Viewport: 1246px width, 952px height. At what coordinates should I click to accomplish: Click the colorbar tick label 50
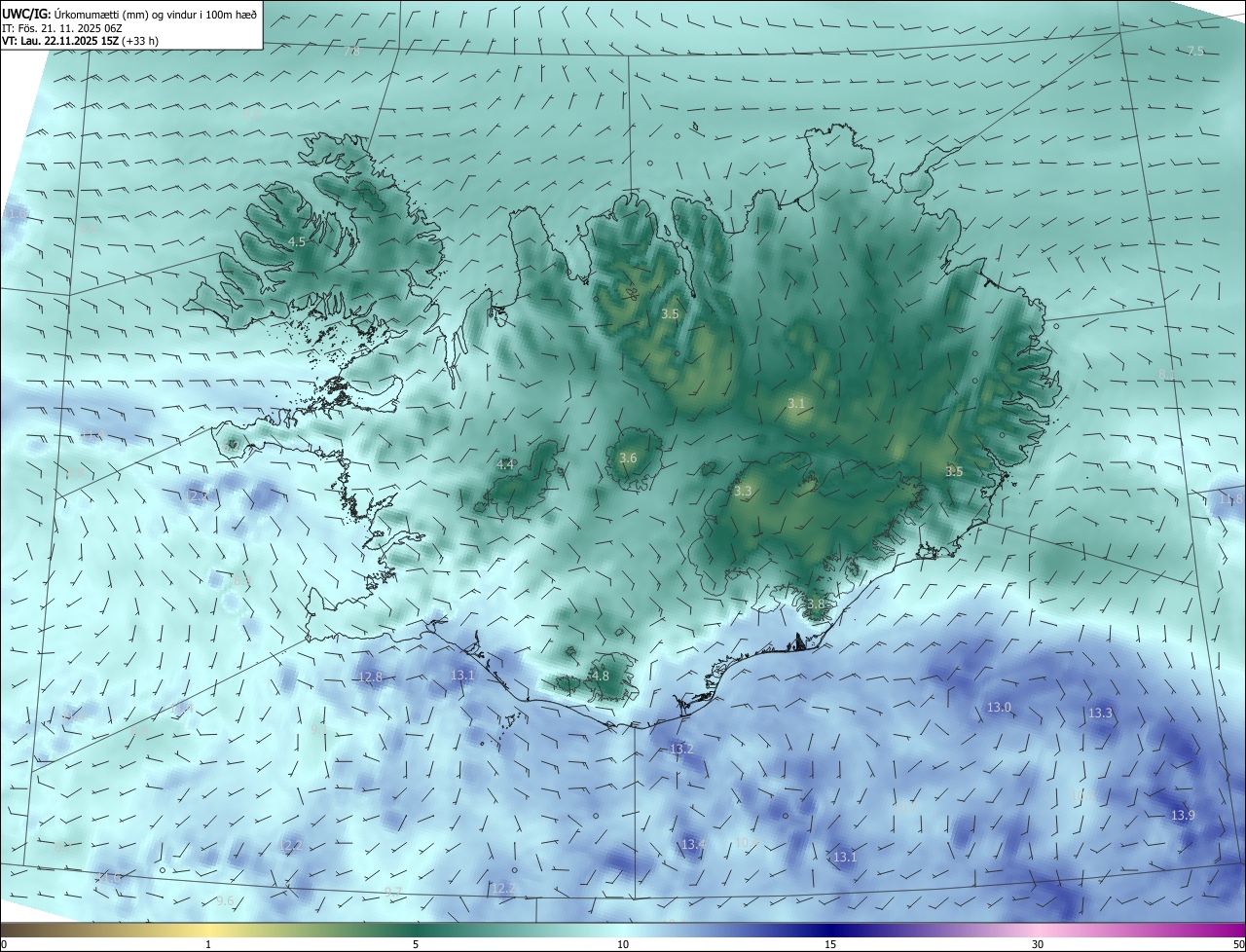(1238, 945)
